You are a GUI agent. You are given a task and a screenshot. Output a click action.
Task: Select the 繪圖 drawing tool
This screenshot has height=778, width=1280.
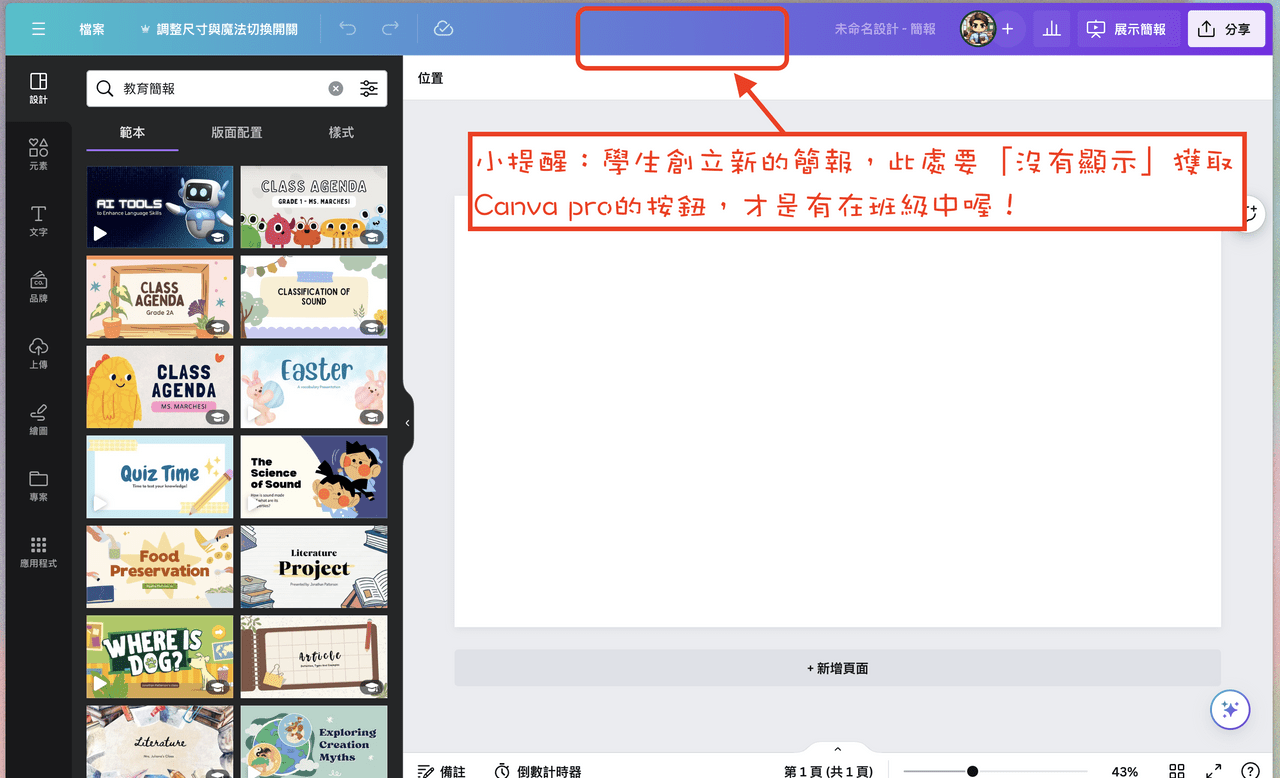tap(38, 419)
